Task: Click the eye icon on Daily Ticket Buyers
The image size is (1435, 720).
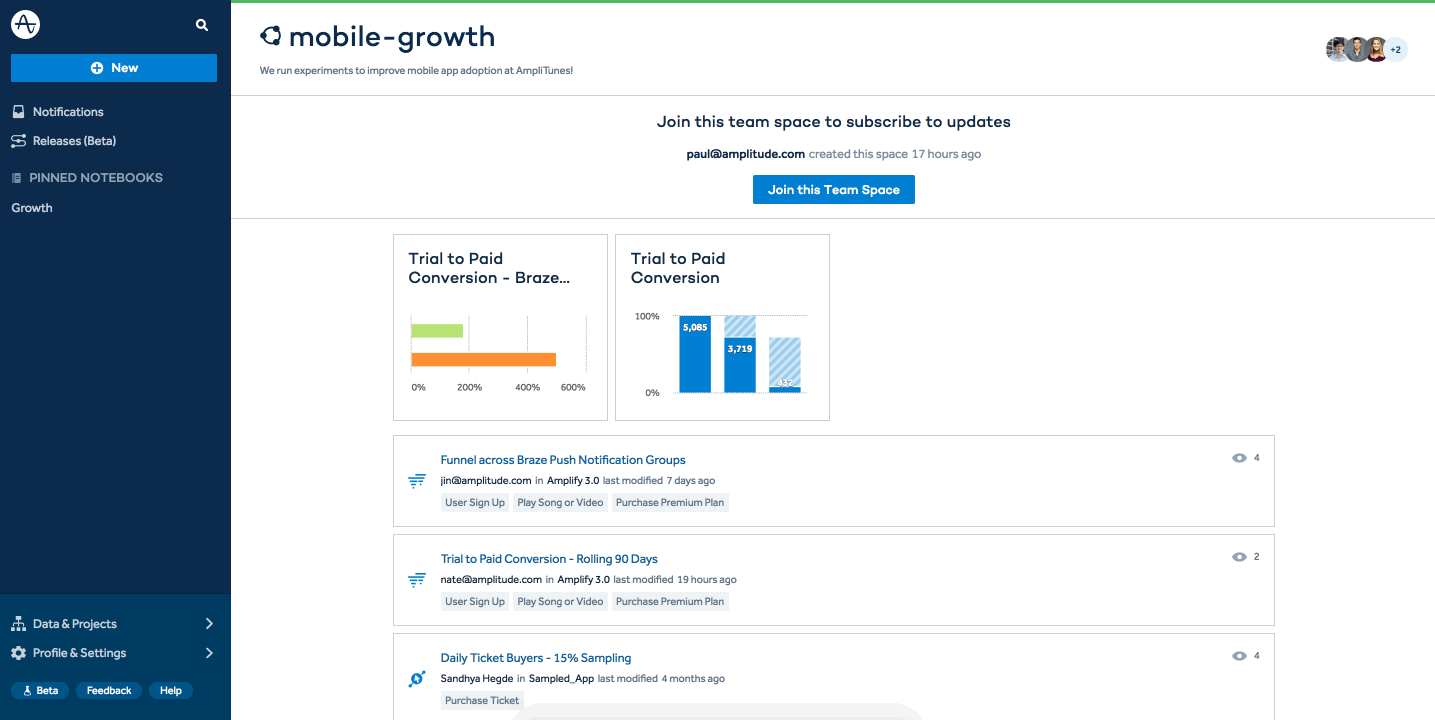Action: [1239, 656]
